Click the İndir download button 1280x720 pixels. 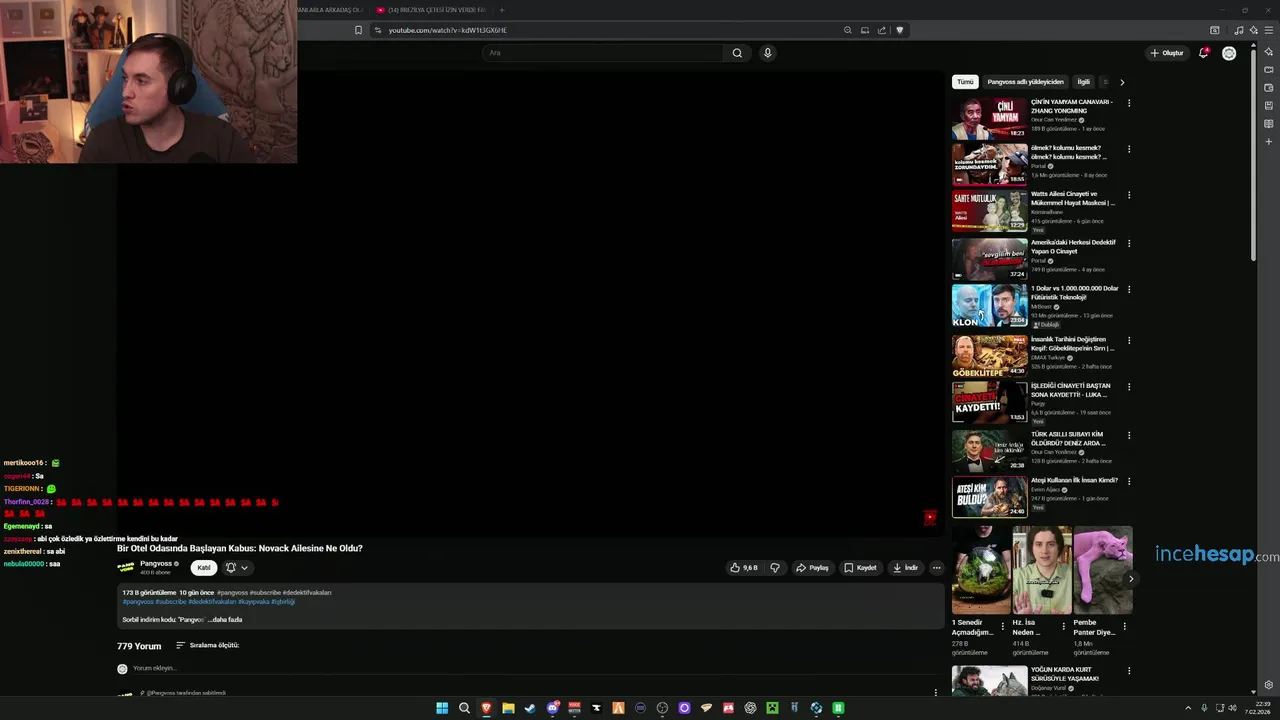click(x=906, y=568)
